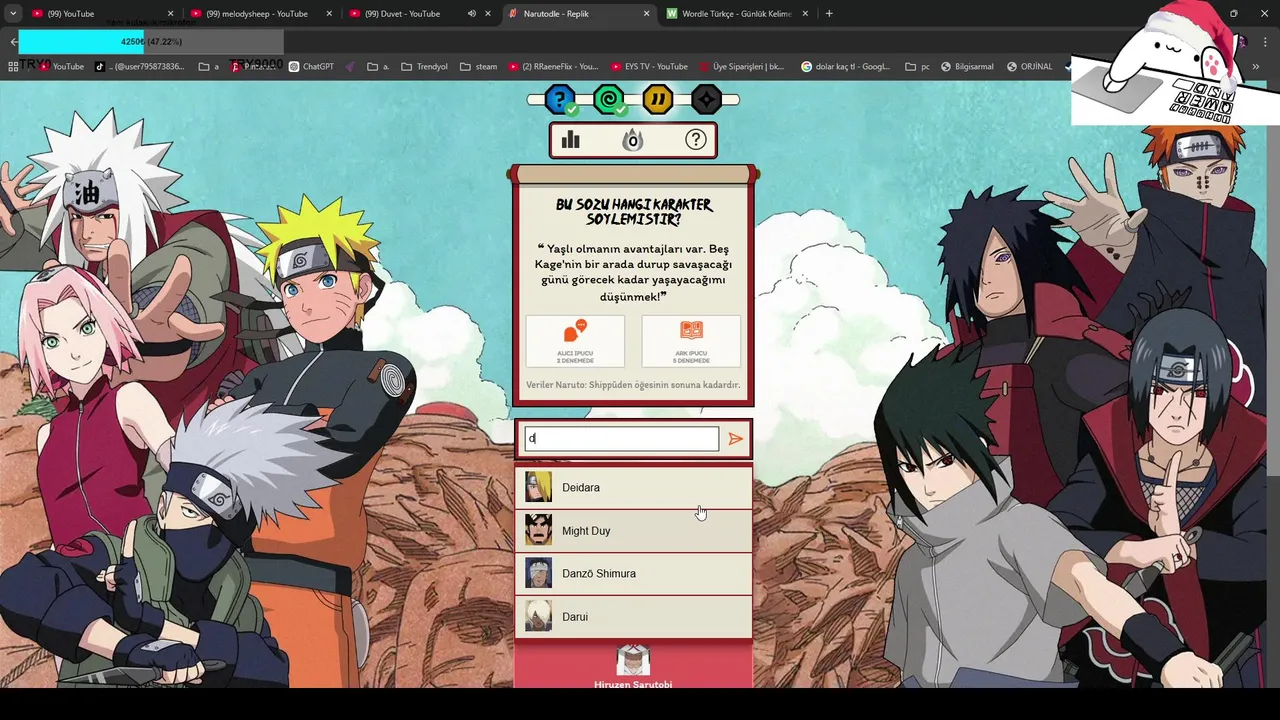Screen dimensions: 1280x720
Task: Close the melodysheep - YouTube tab
Action: [329, 14]
